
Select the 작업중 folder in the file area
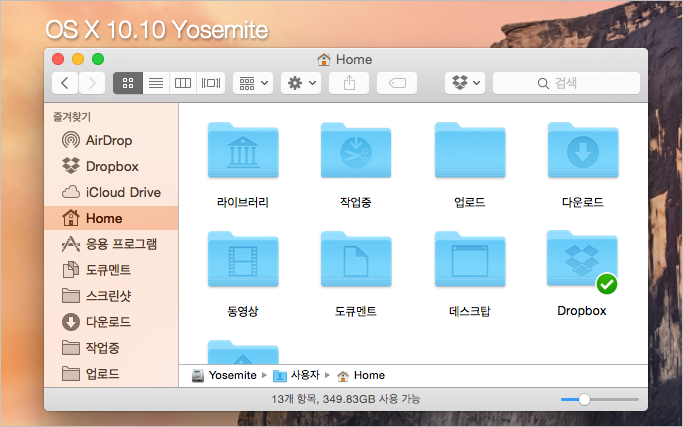(x=356, y=151)
